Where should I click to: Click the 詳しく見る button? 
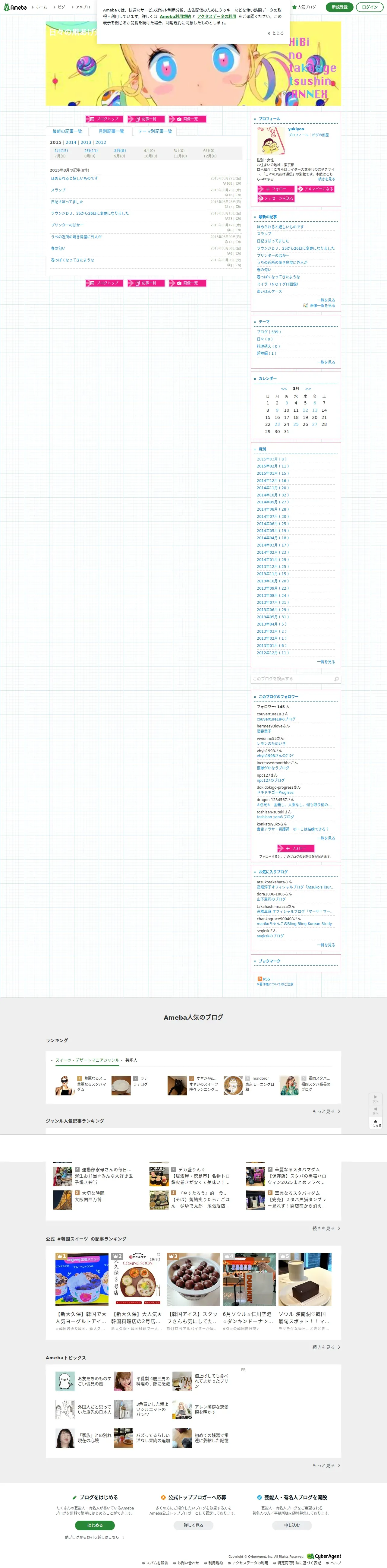193,1525
